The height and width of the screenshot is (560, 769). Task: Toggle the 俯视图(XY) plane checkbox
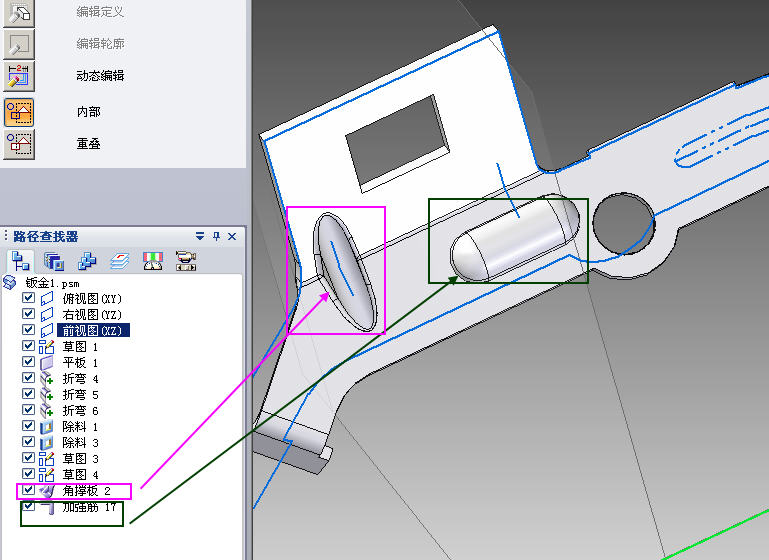pos(28,298)
